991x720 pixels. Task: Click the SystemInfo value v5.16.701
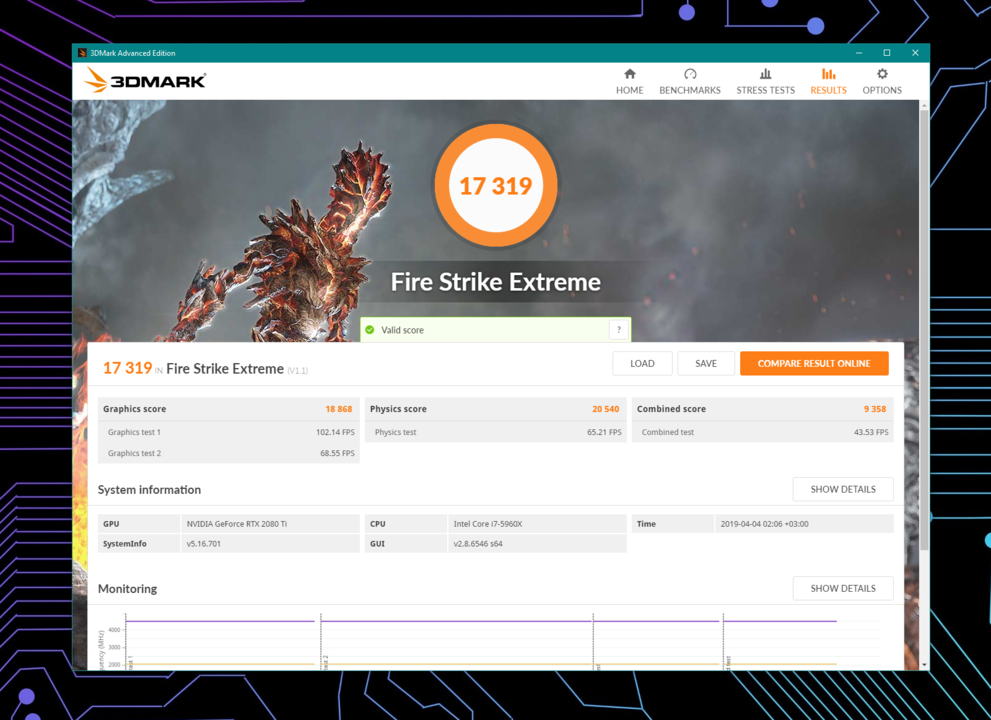pyautogui.click(x=204, y=544)
